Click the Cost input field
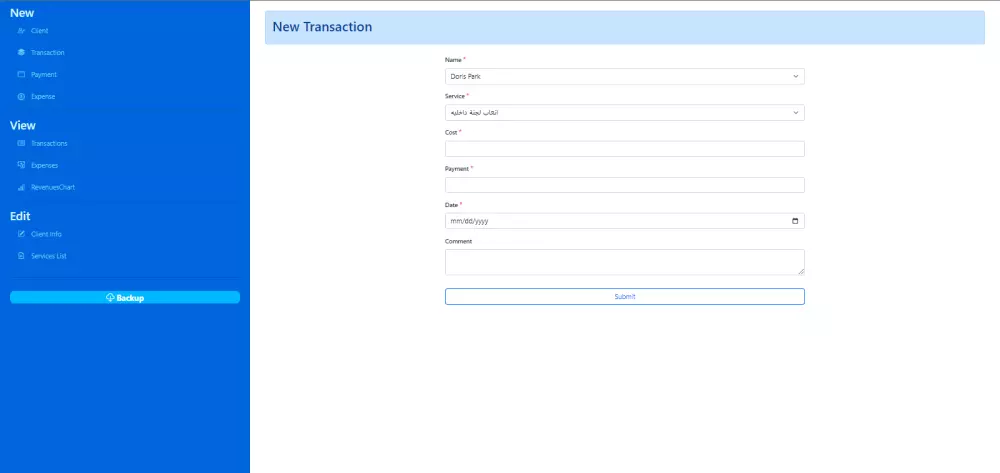This screenshot has width=1000, height=473. click(625, 149)
